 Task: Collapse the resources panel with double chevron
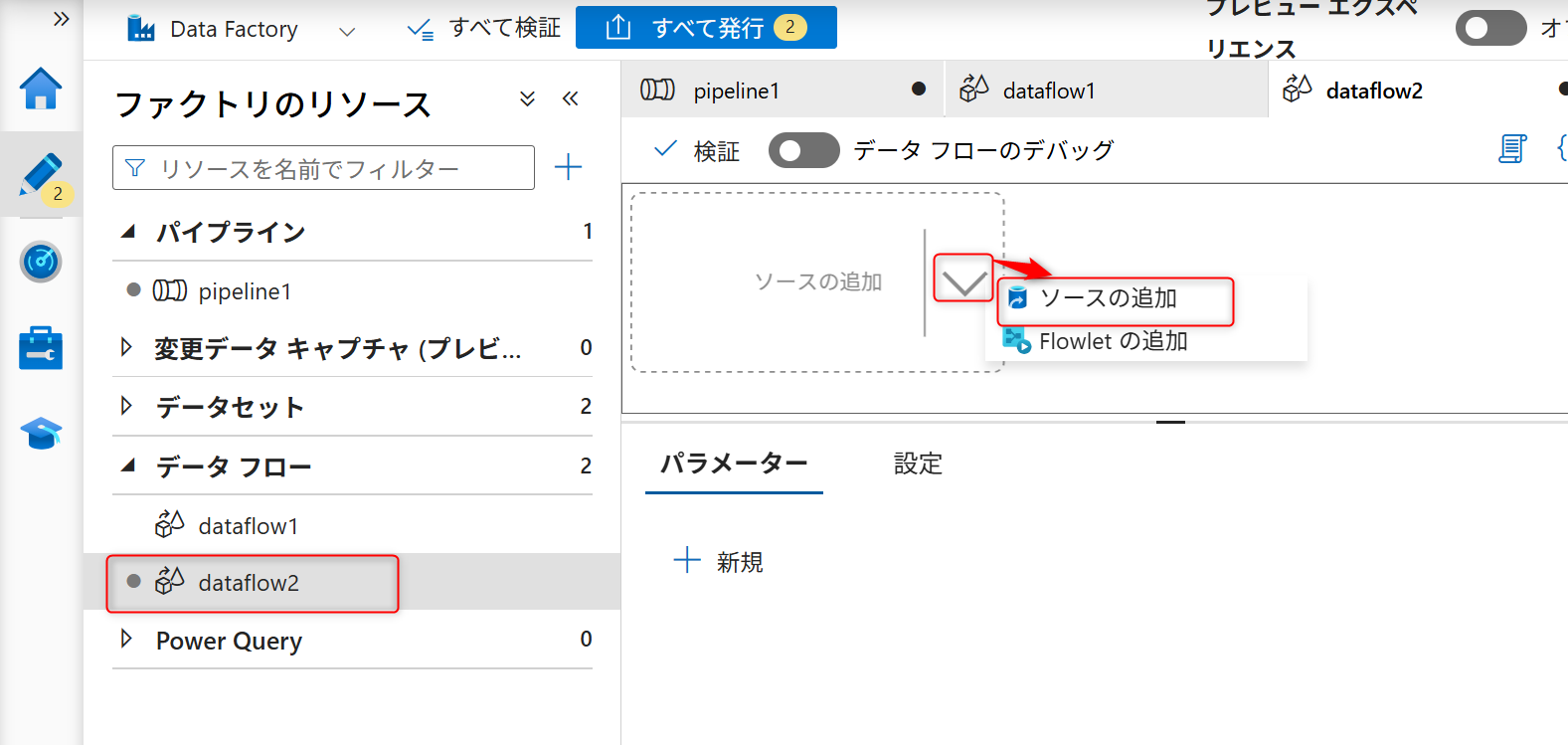[x=570, y=98]
